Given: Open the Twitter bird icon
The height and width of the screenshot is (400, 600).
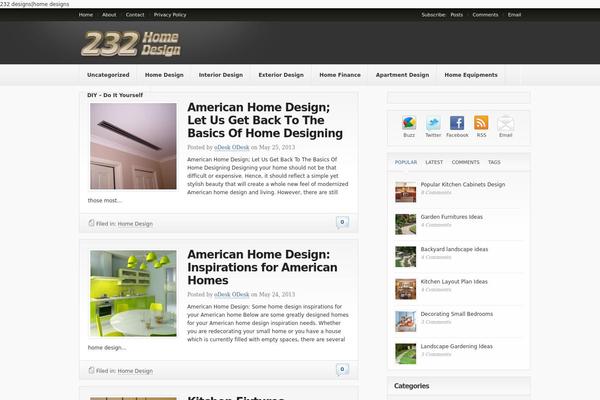Looking at the screenshot, I should (433, 123).
